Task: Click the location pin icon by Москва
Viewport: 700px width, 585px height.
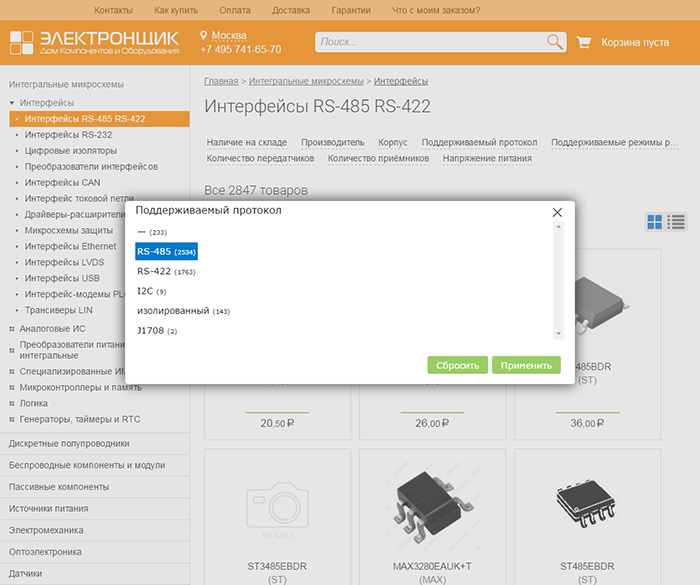Action: point(204,35)
